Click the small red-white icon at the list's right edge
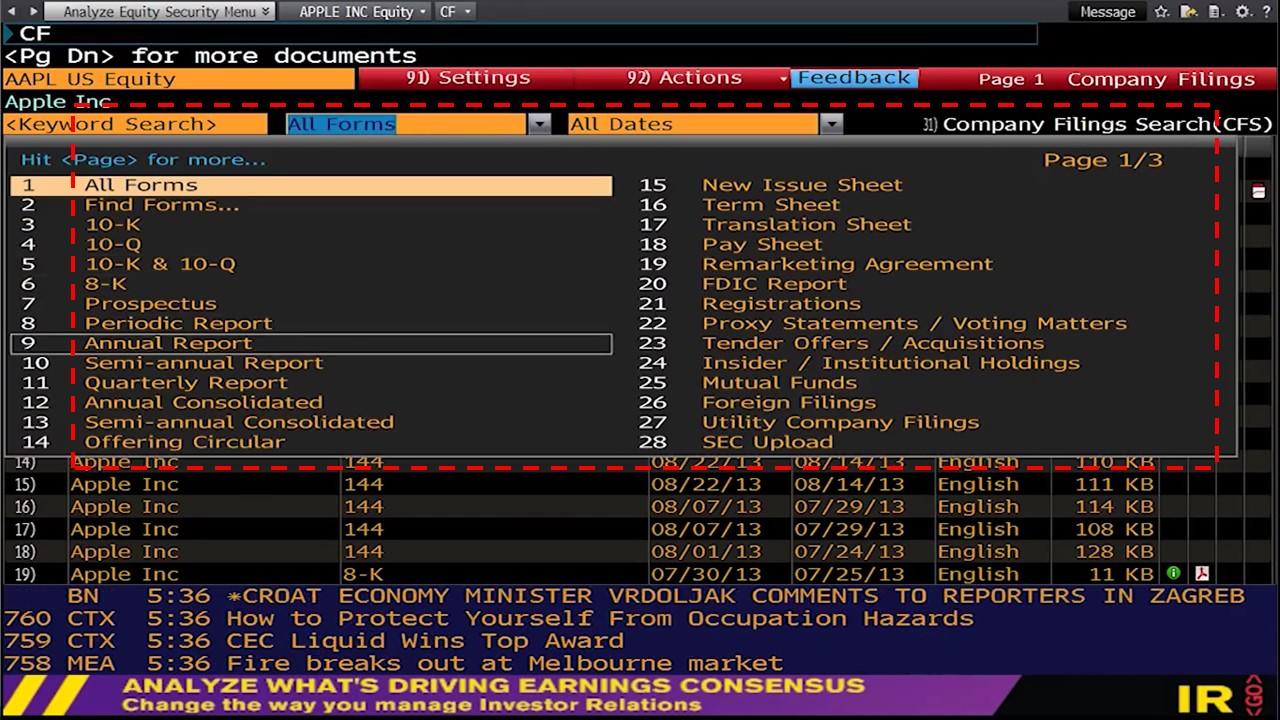This screenshot has height=720, width=1280. click(x=1258, y=191)
